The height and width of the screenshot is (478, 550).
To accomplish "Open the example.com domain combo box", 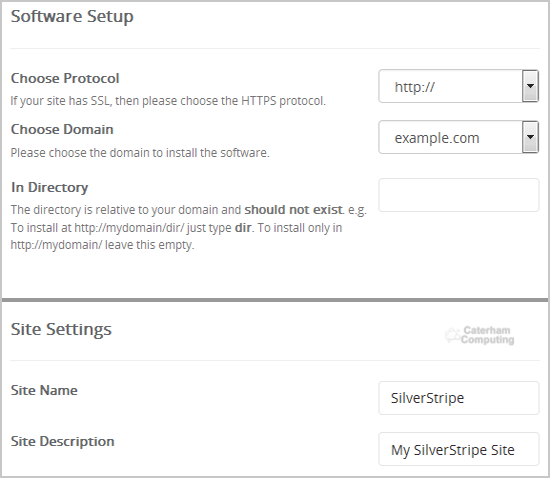I will point(458,137).
